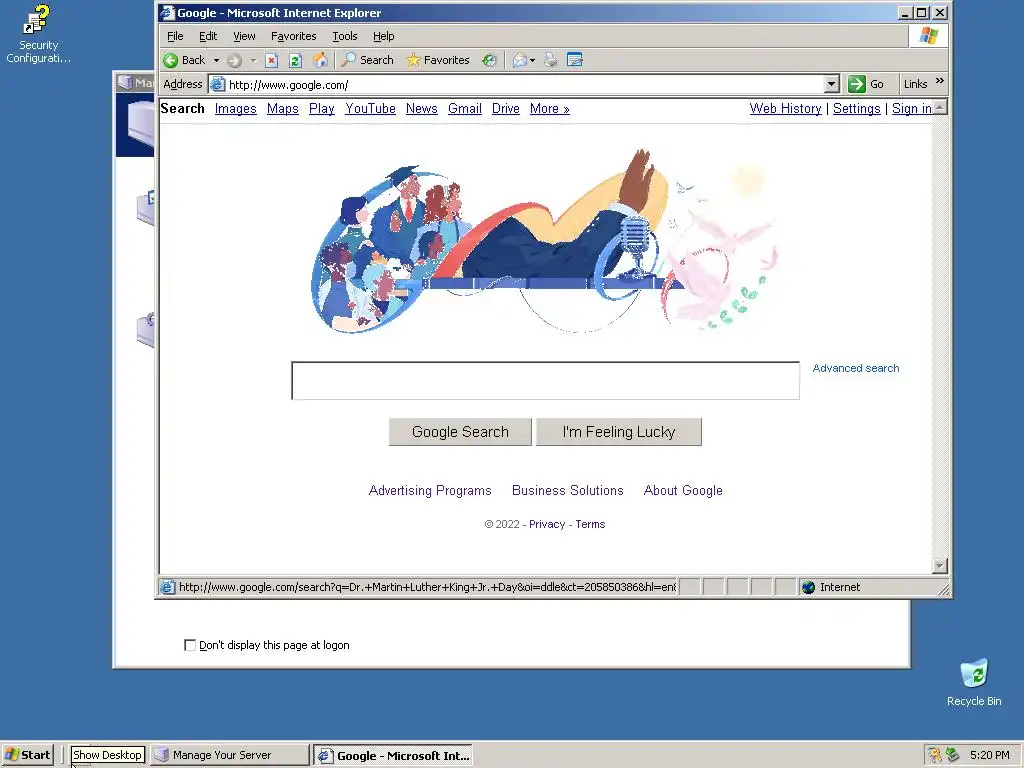Viewport: 1024px width, 768px height.
Task: Refresh the current page
Action: (295, 61)
